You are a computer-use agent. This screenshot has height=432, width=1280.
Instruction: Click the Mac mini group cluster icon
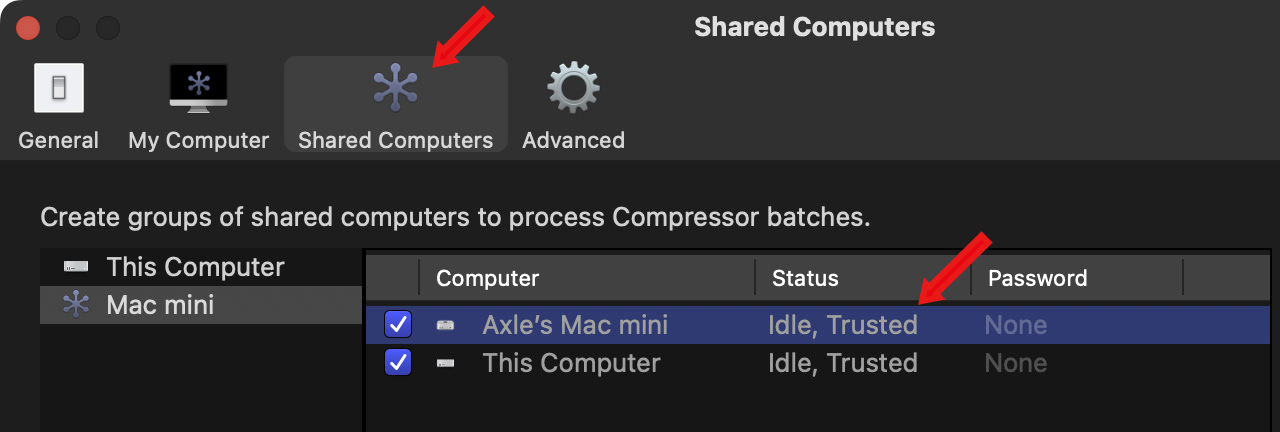pyautogui.click(x=76, y=305)
